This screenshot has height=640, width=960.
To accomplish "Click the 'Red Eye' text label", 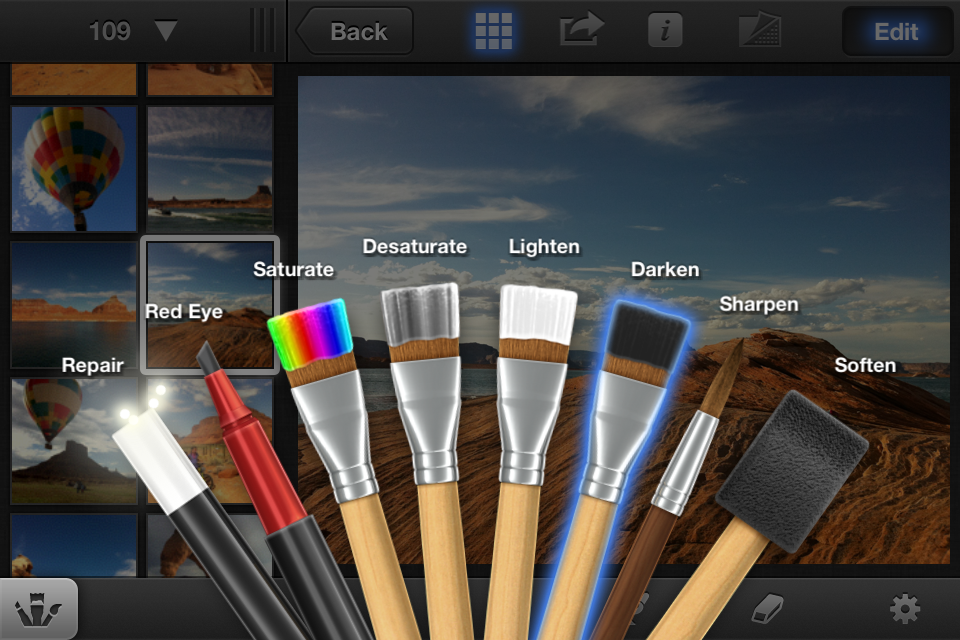I will click(184, 312).
